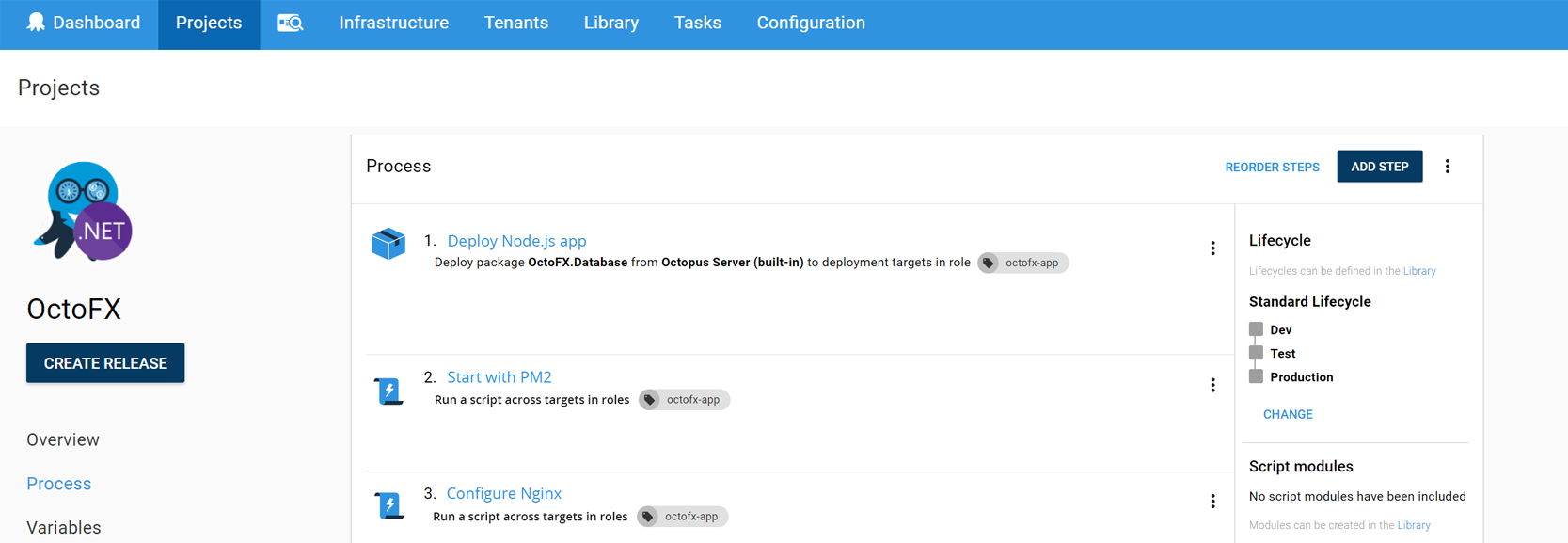The width and height of the screenshot is (1568, 543).
Task: Open overflow menu for Configure Nginx step
Action: pyautogui.click(x=1212, y=502)
